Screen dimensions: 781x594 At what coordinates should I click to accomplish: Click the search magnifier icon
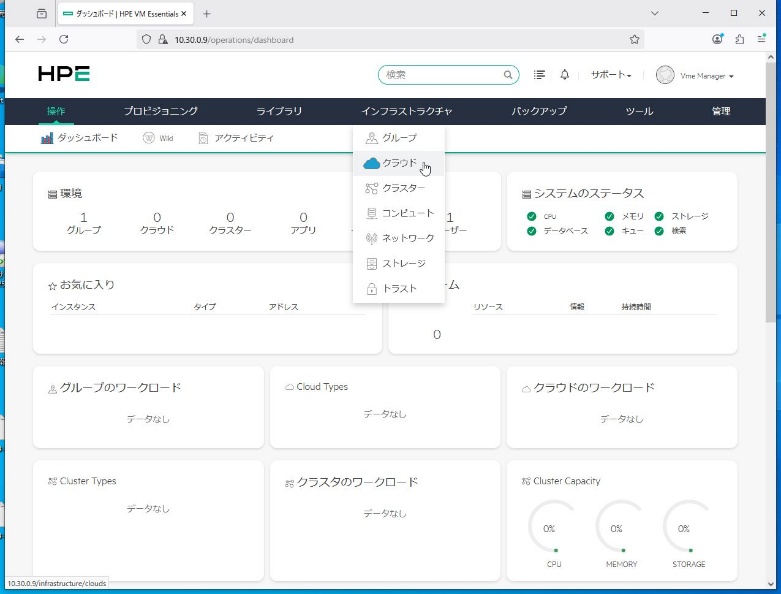tap(508, 75)
